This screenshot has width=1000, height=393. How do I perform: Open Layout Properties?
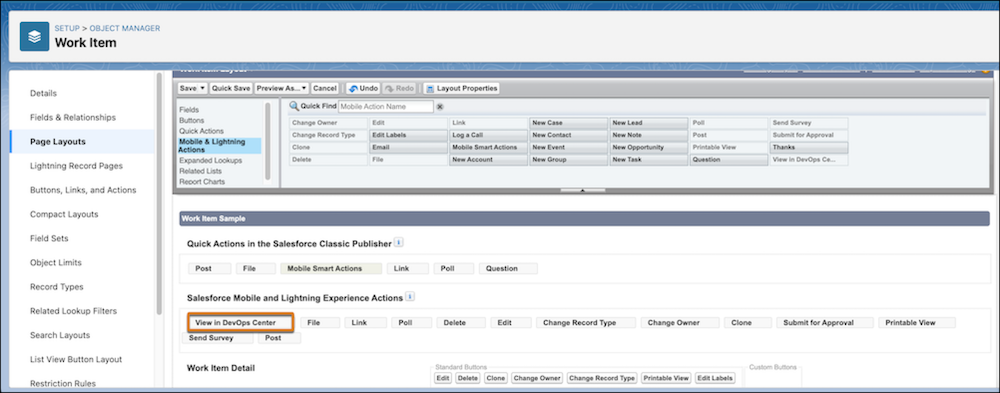[461, 88]
